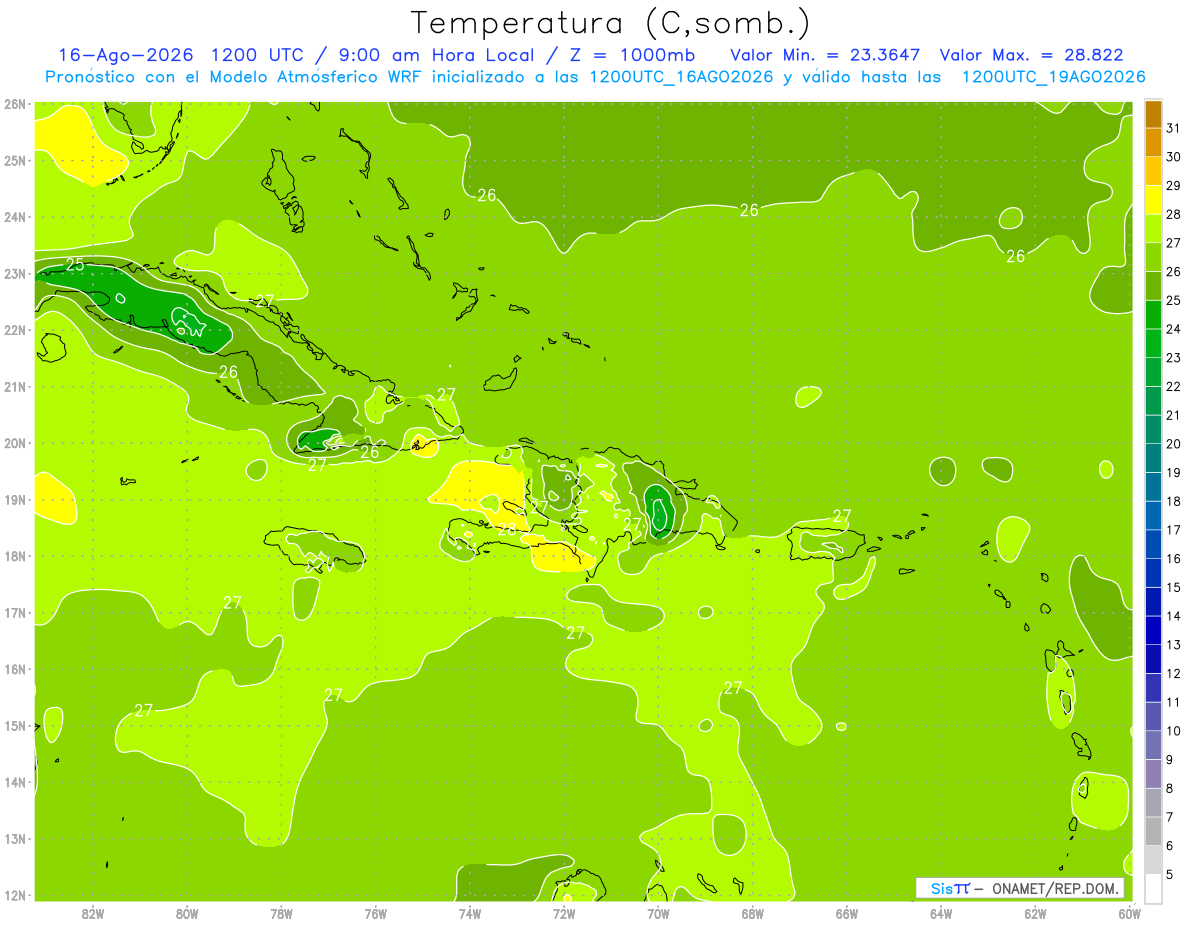The height and width of the screenshot is (927, 1200).
Task: Click the "16N" latitude axis label
Action: point(14,669)
